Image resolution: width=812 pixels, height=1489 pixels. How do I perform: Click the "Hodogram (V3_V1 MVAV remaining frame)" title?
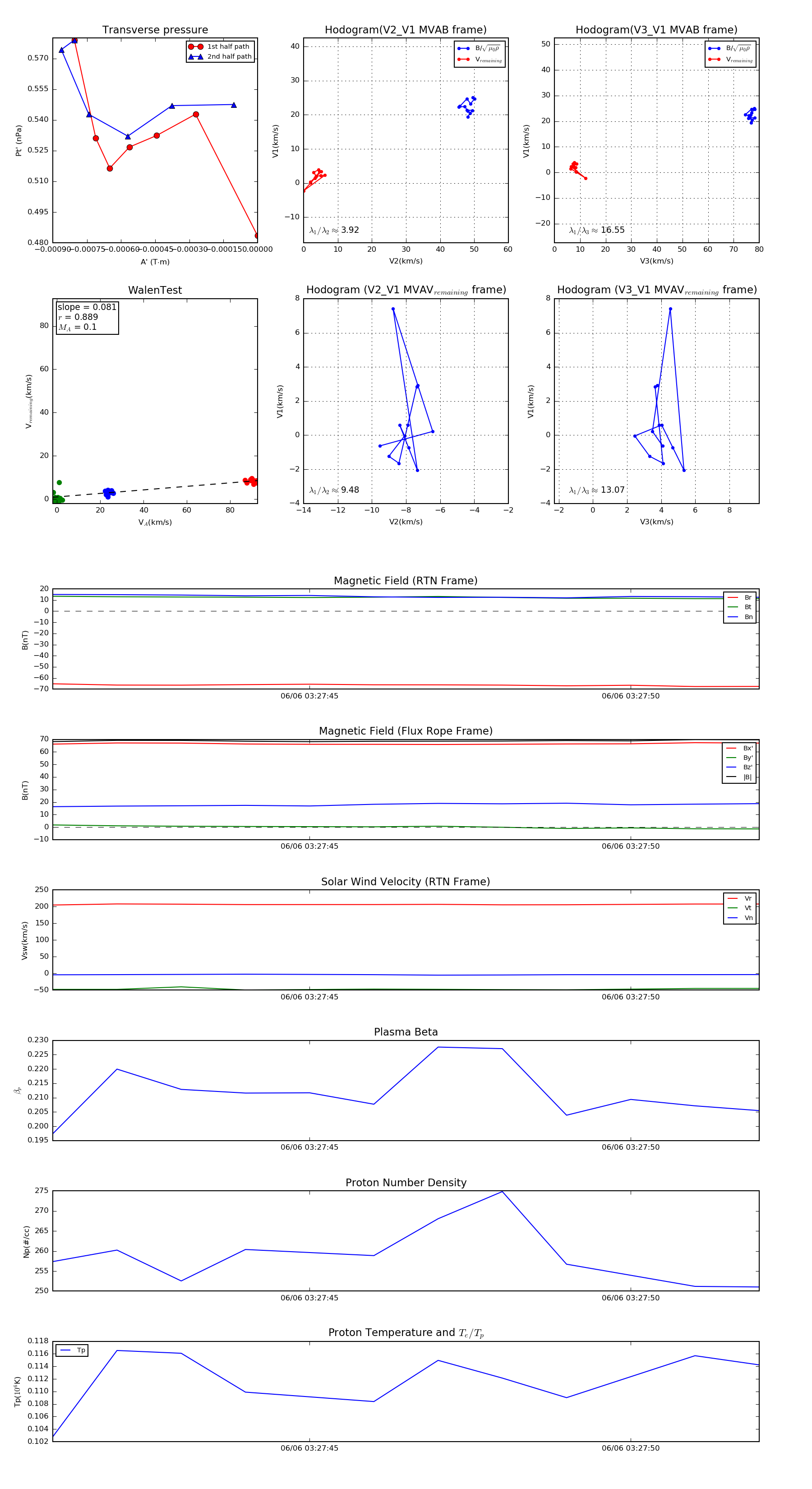tap(656, 290)
